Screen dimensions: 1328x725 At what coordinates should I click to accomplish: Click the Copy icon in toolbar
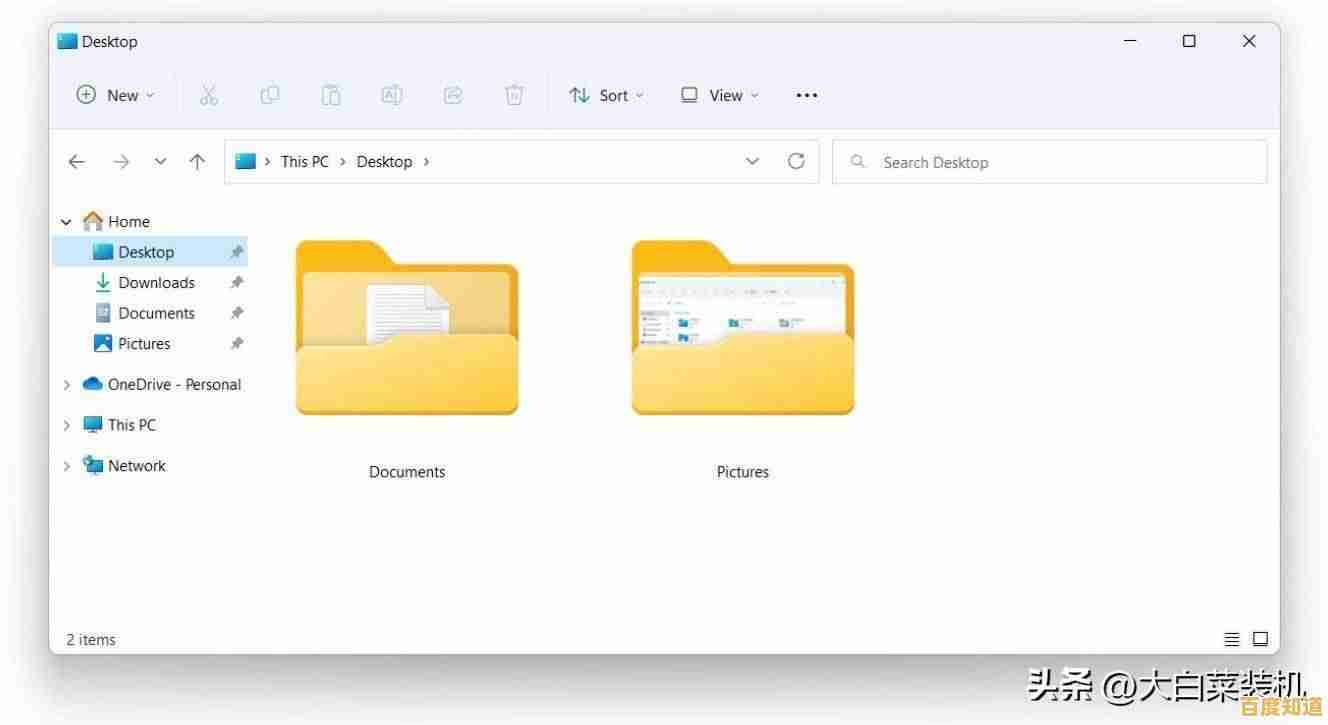(270, 95)
